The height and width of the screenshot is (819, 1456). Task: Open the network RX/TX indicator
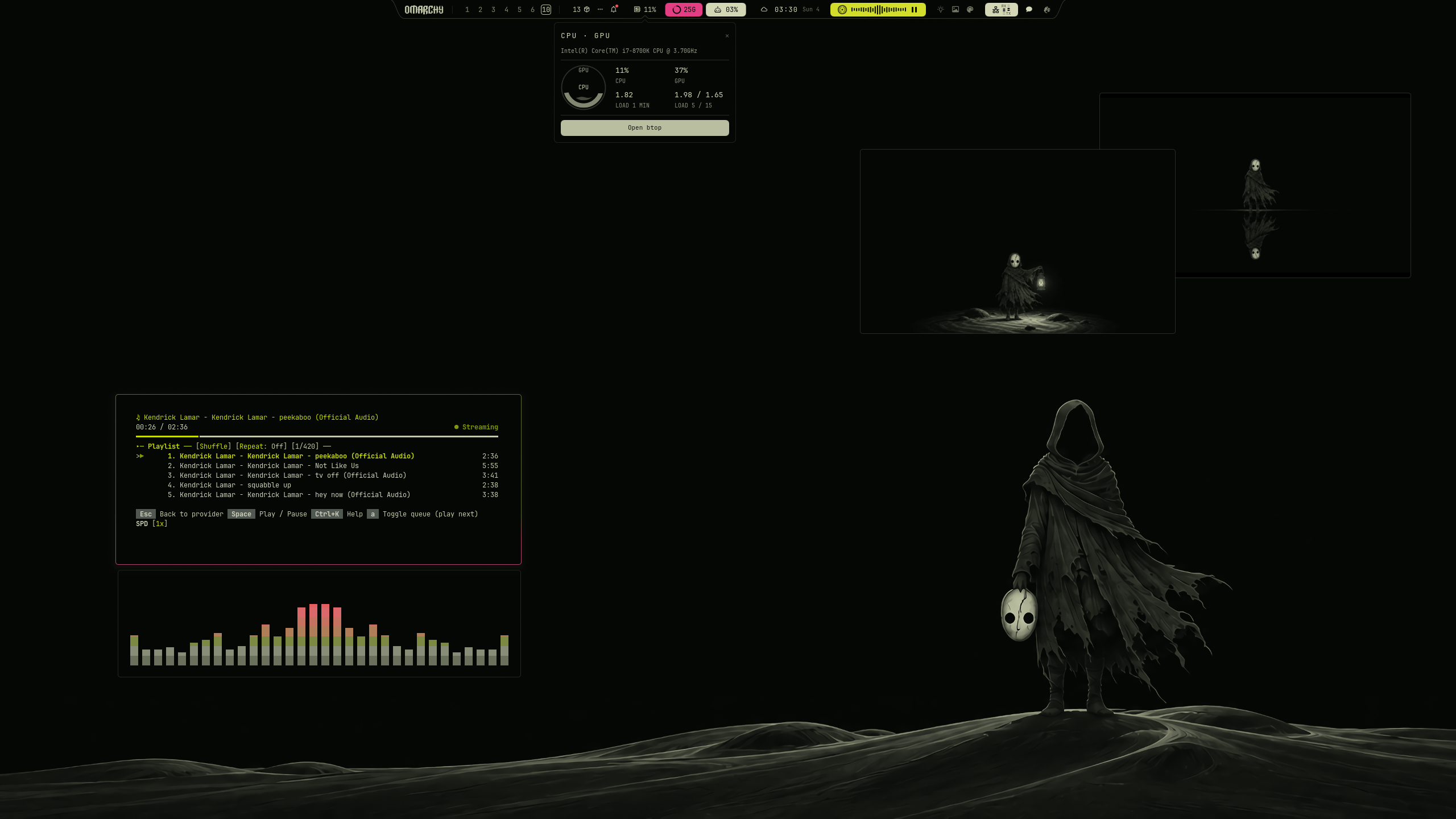pyautogui.click(x=1002, y=10)
